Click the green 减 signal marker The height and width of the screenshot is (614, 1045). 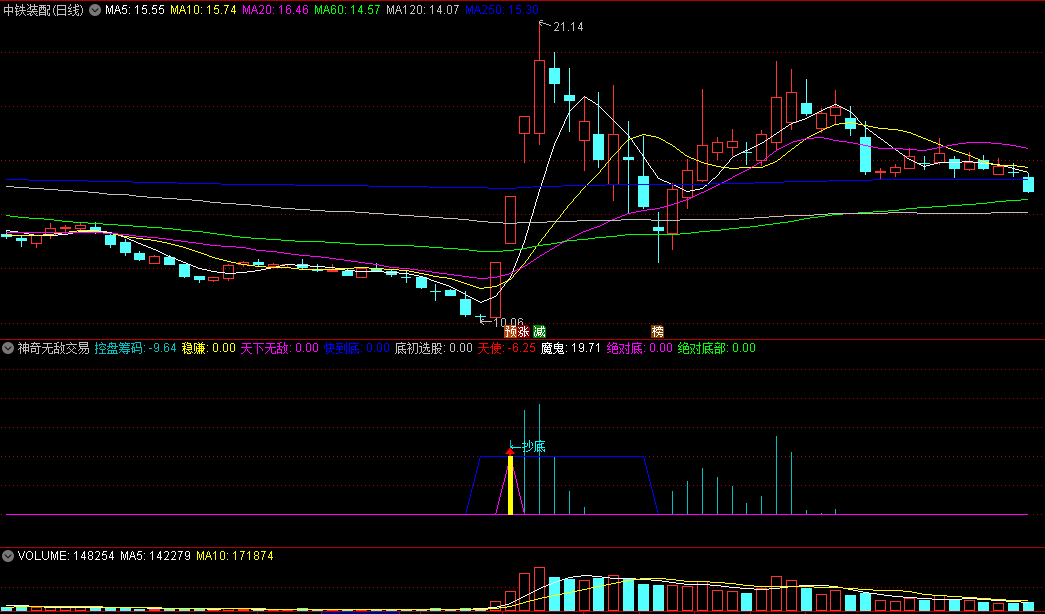[538, 331]
